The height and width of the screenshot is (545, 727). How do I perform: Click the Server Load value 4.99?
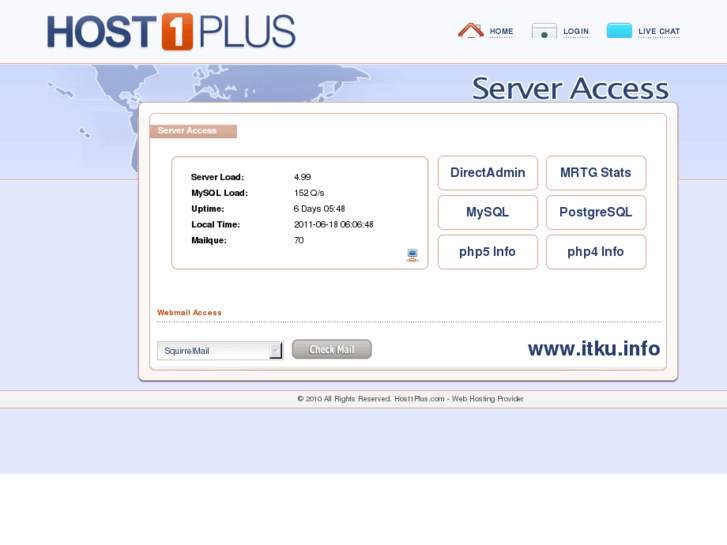tap(302, 177)
